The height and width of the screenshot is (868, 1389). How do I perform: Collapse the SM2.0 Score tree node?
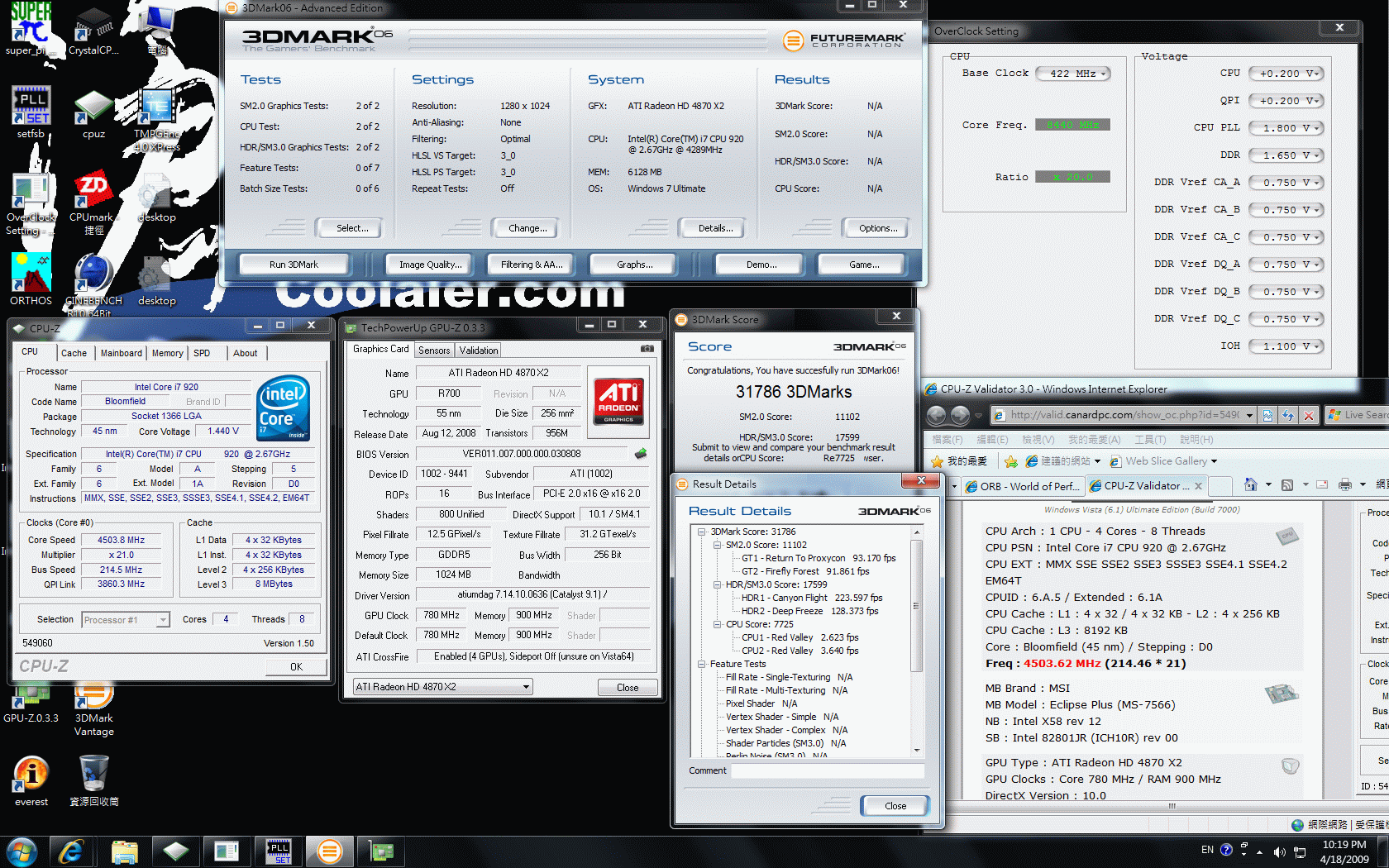(x=717, y=545)
